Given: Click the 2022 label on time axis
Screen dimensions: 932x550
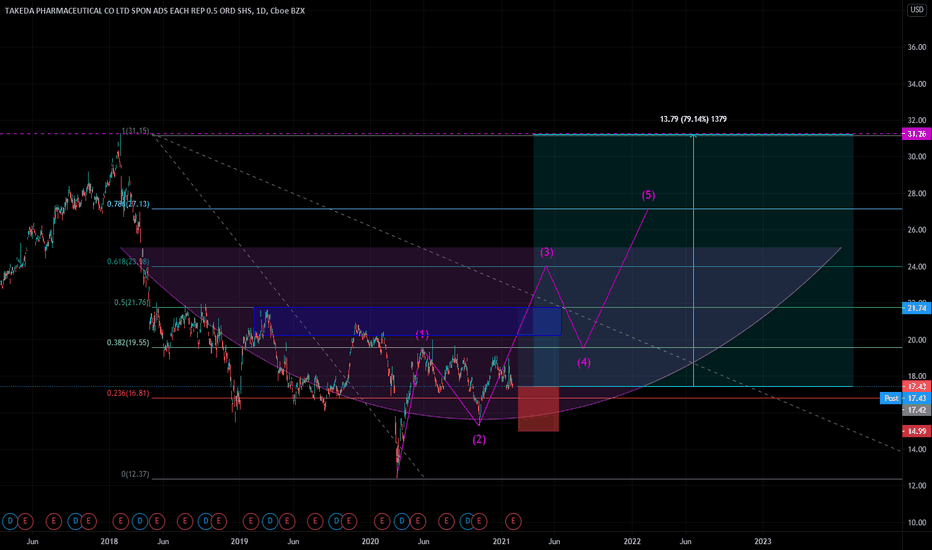Looking at the screenshot, I should [x=632, y=541].
